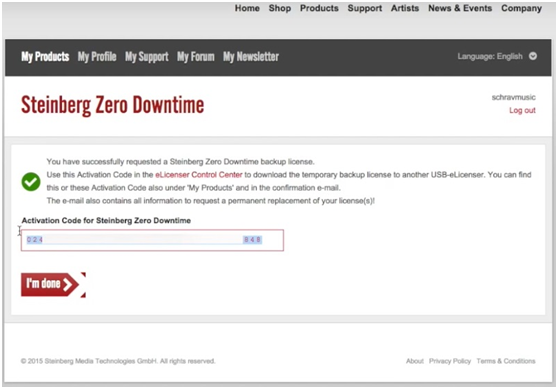Open the eLicenser Control Center link
Viewport: 558px width, 389px height.
click(x=199, y=175)
